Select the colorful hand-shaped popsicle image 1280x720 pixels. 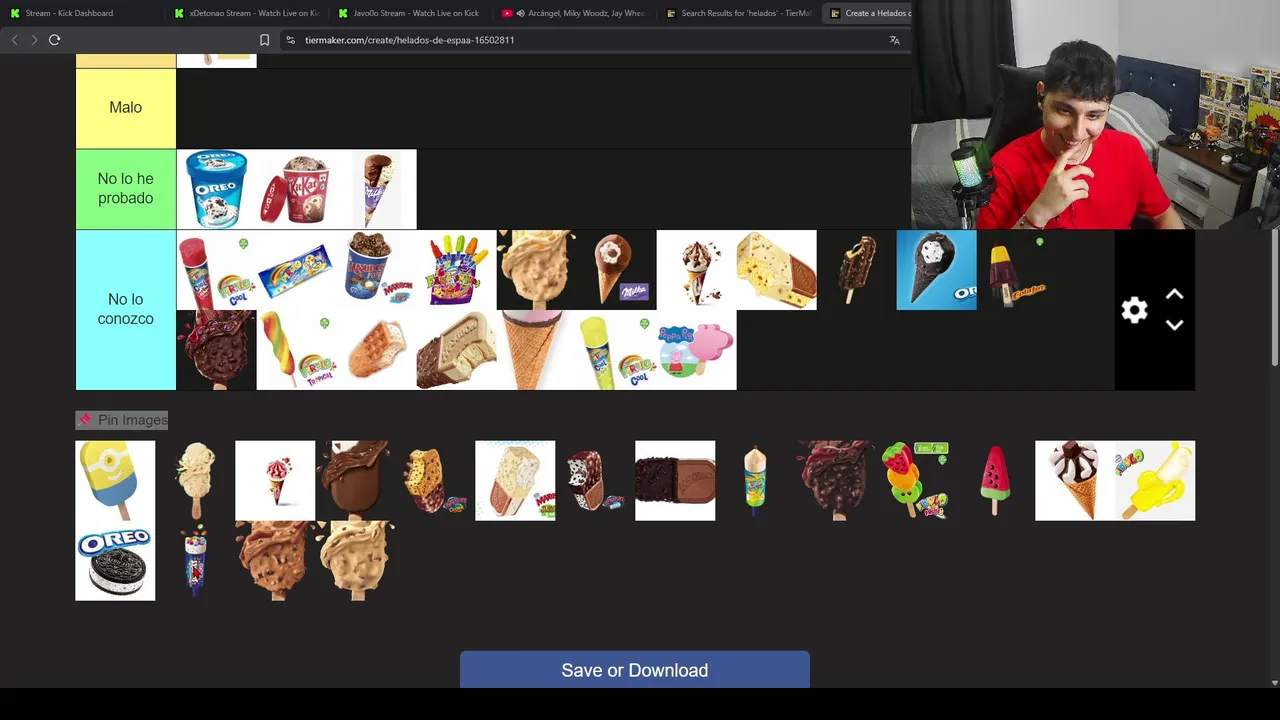point(457,270)
